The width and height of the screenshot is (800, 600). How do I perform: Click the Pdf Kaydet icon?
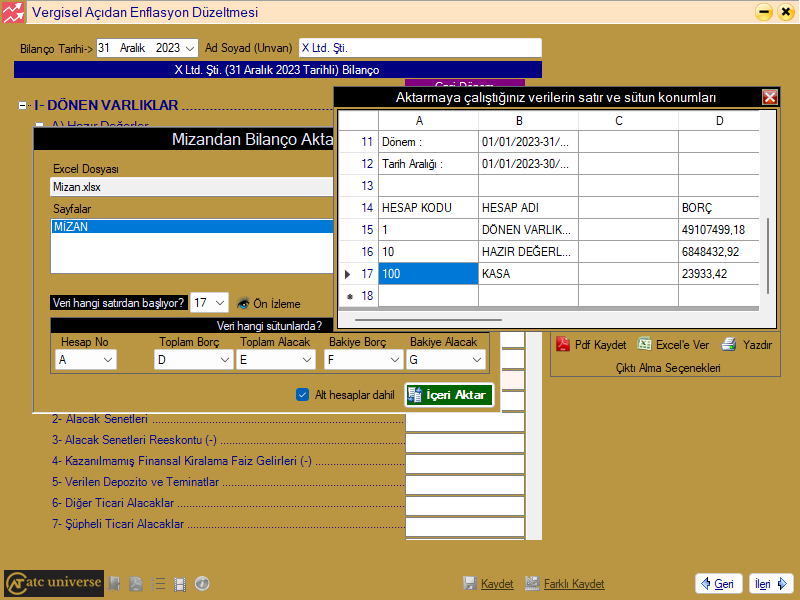[x=563, y=344]
